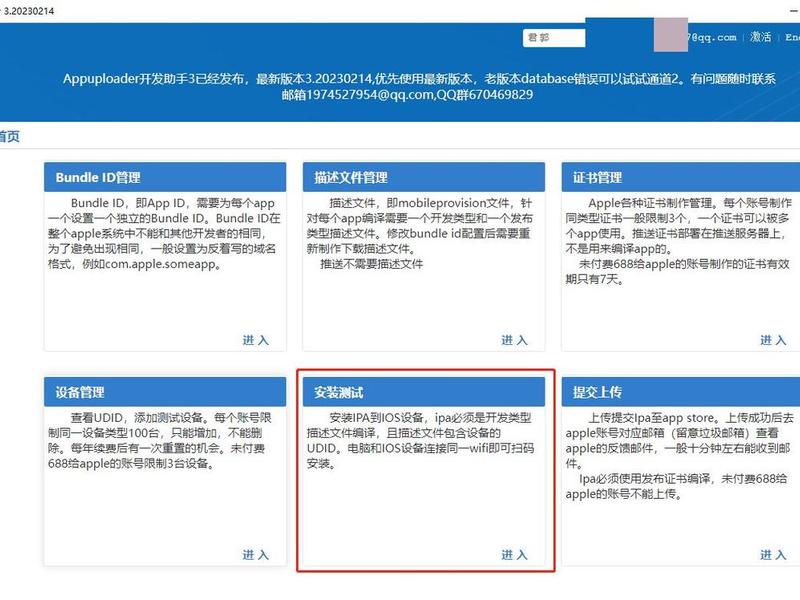The height and width of the screenshot is (600, 800).
Task: Click the Bundle ID description paragraph
Action: tap(164, 234)
